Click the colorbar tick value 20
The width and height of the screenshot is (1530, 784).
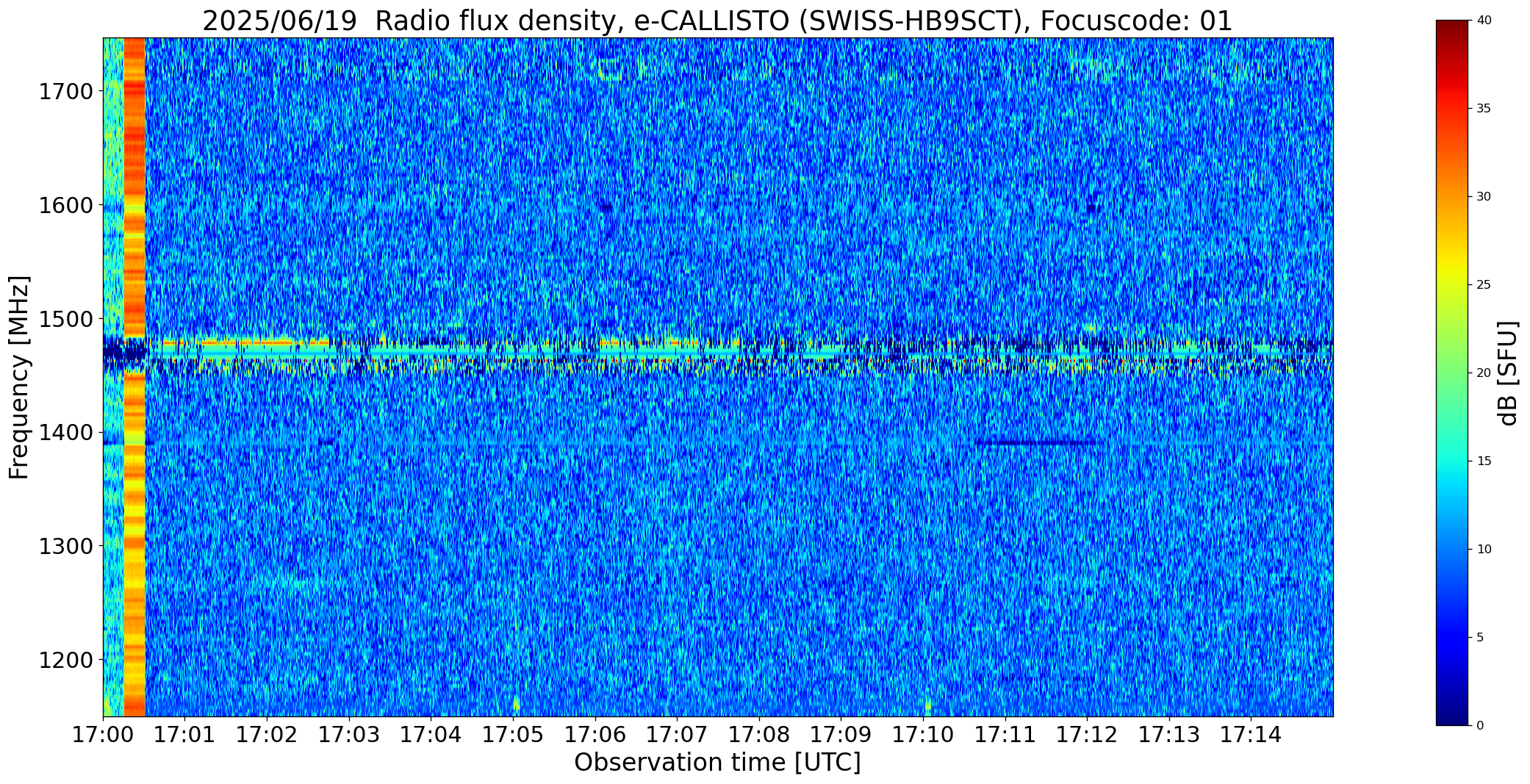coord(1484,373)
